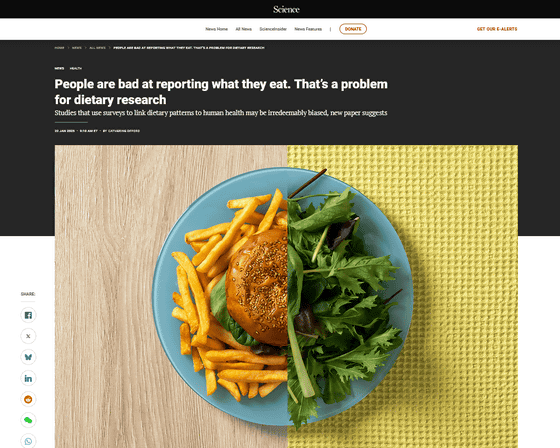Open the burger and salad plate image

[x=286, y=297]
